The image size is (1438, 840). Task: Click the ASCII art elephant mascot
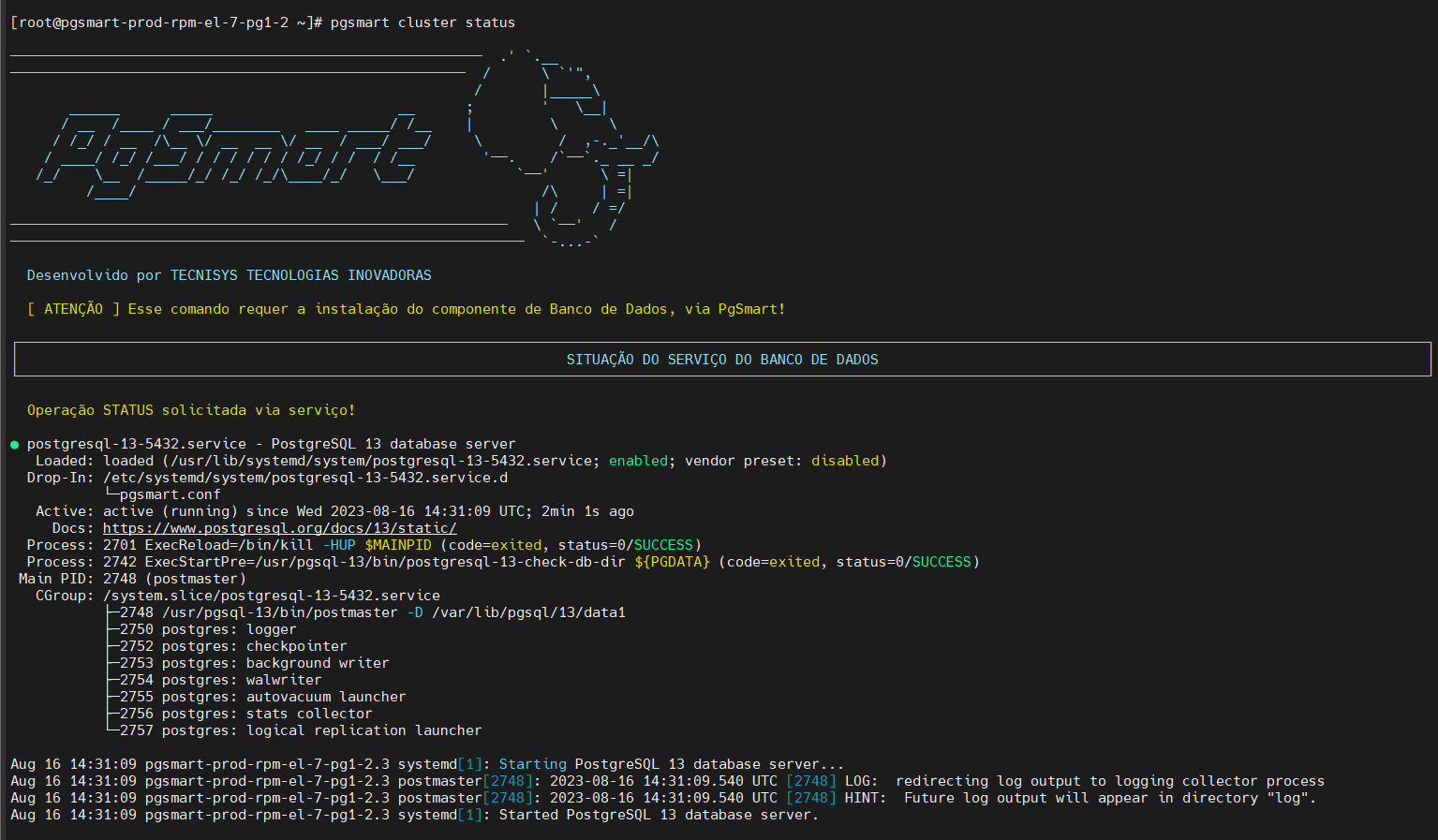(564, 148)
